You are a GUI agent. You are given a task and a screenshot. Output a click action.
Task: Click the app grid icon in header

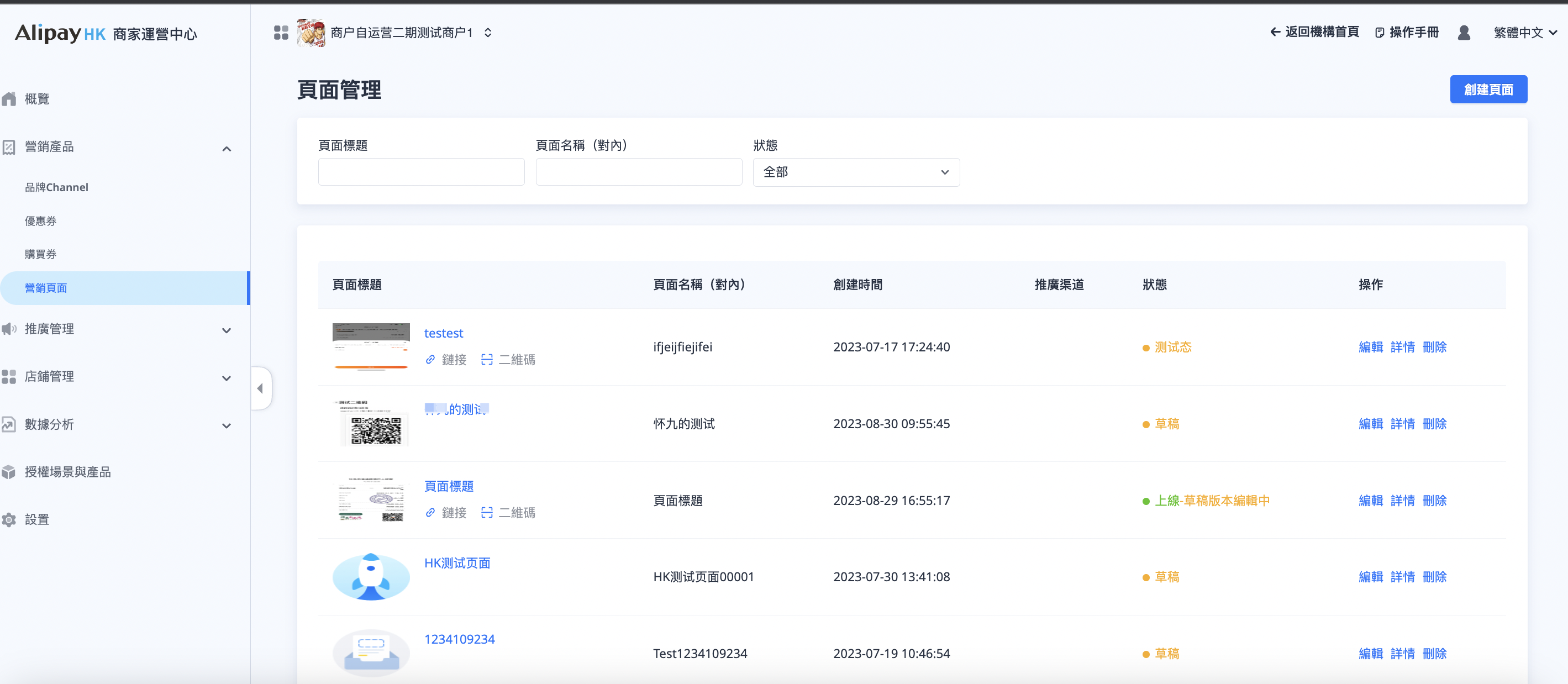281,33
